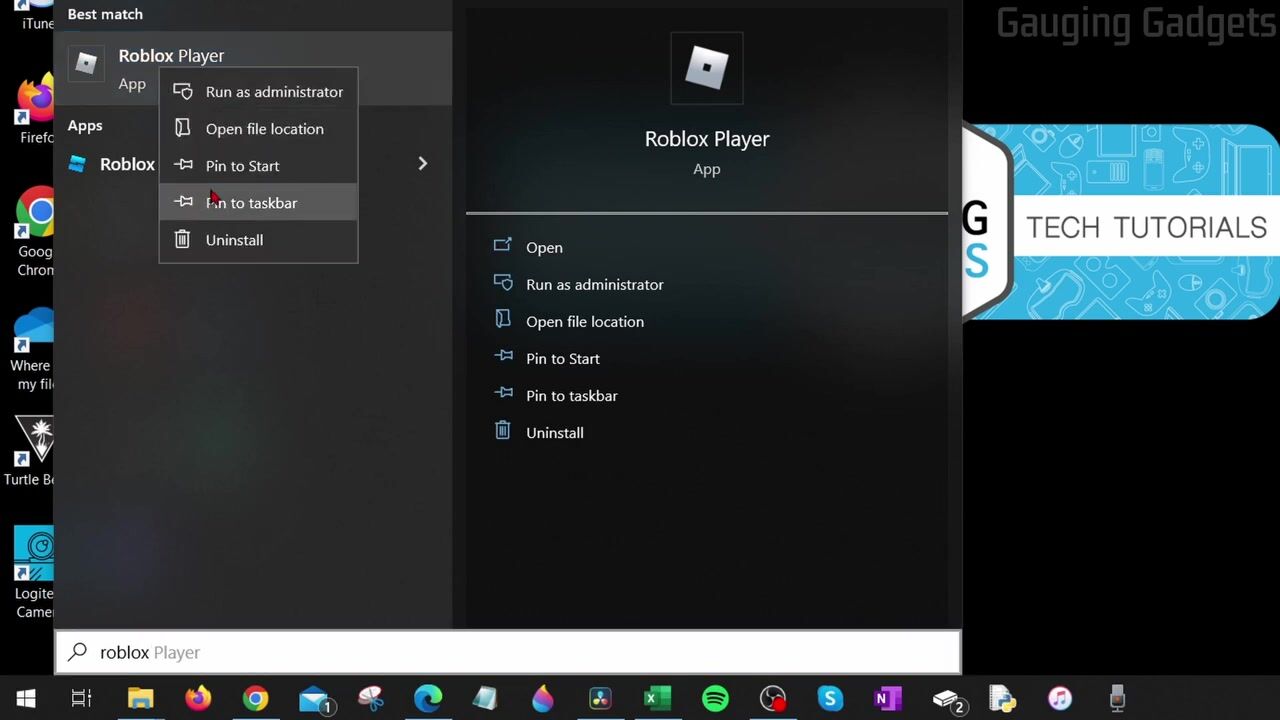Open File Explorer from the taskbar

point(140,698)
